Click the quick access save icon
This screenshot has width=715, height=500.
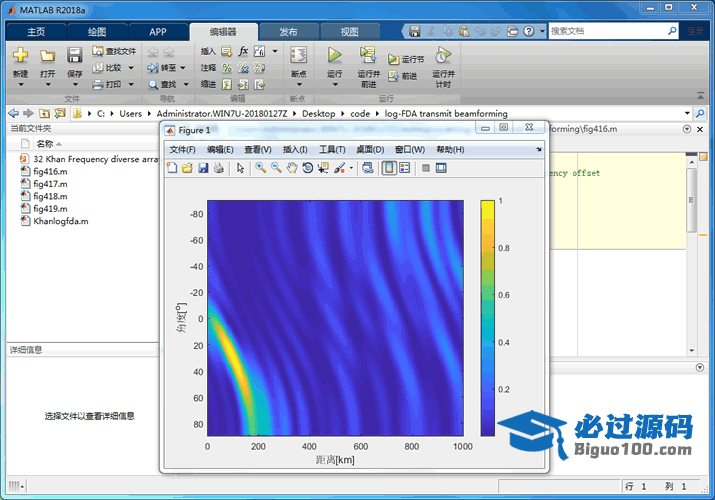(414, 31)
